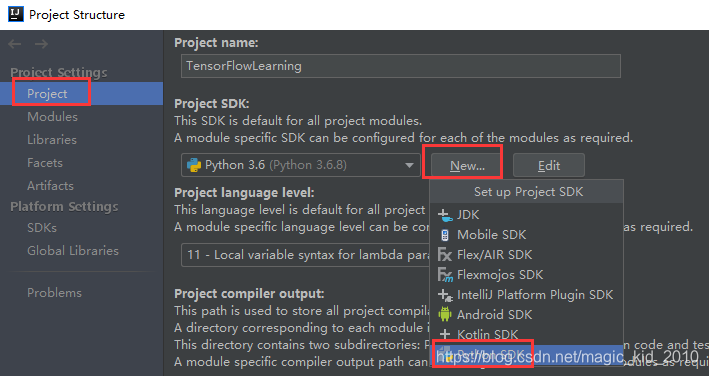The width and height of the screenshot is (709, 376).
Task: Click the Platform Settings heading
Action: 64,207
